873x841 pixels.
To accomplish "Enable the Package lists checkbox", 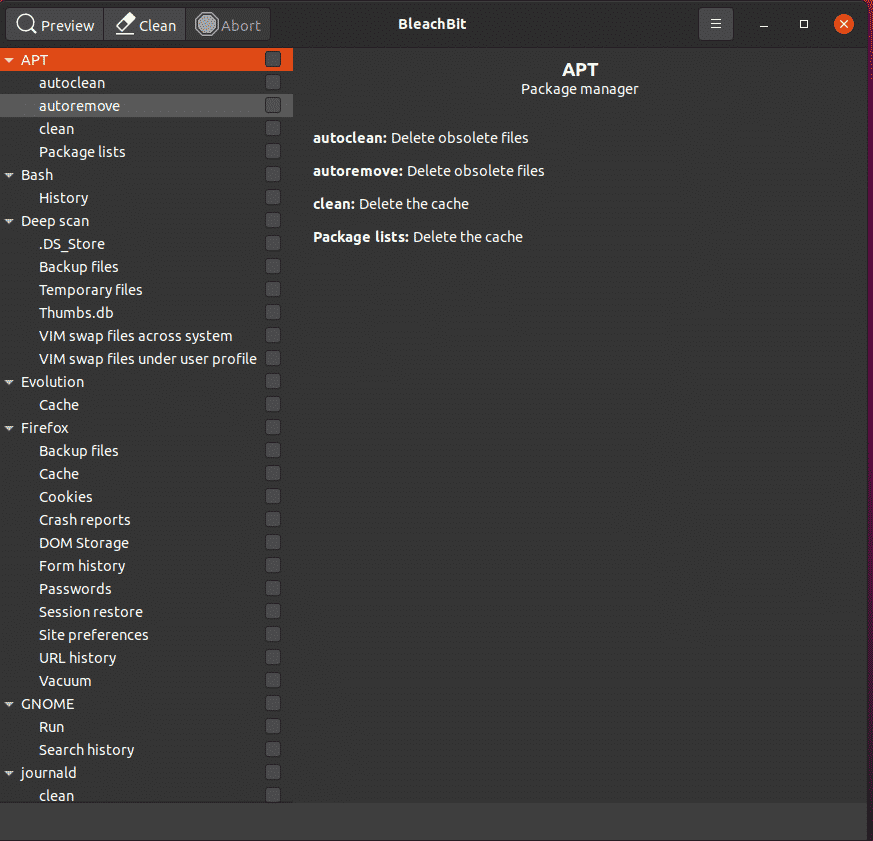I will [273, 151].
